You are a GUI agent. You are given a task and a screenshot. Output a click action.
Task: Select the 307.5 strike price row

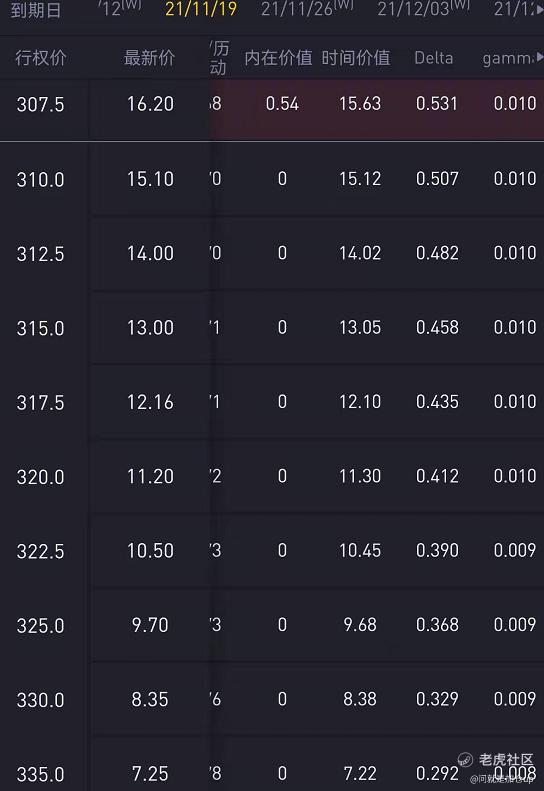(272, 104)
